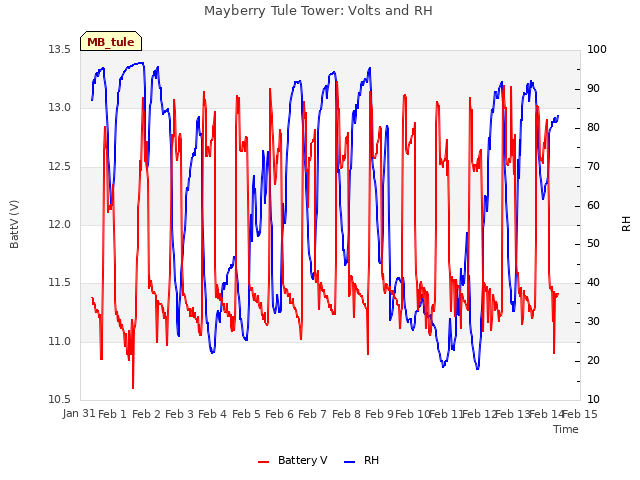Click the 'Feb 15' date label
This screenshot has width=640, height=480.
(x=580, y=414)
